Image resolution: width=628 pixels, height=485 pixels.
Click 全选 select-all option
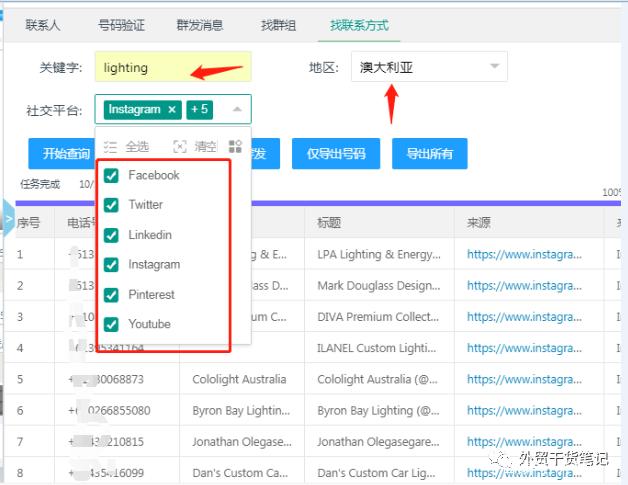click(x=137, y=147)
